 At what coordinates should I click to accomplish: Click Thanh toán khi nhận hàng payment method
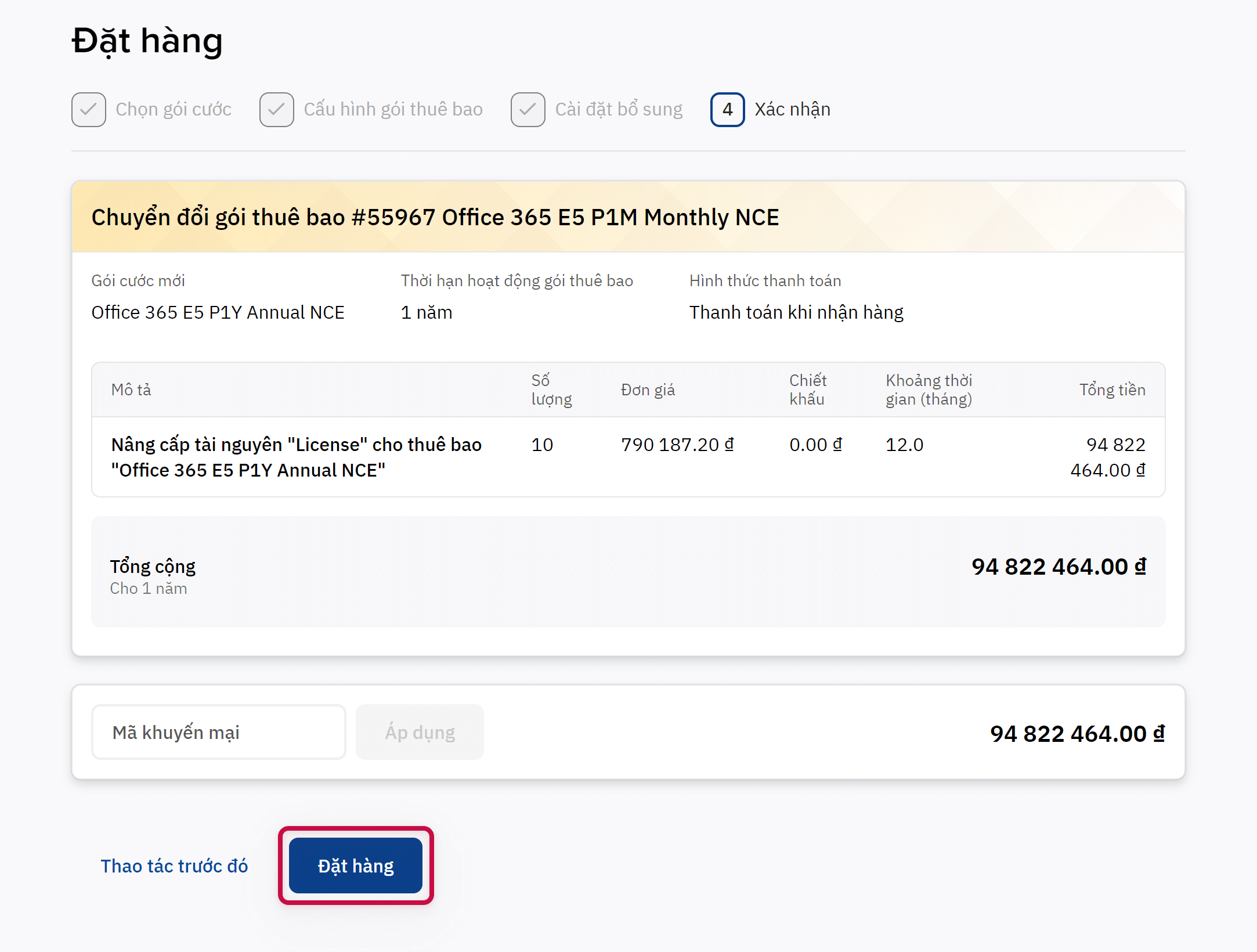pos(796,312)
